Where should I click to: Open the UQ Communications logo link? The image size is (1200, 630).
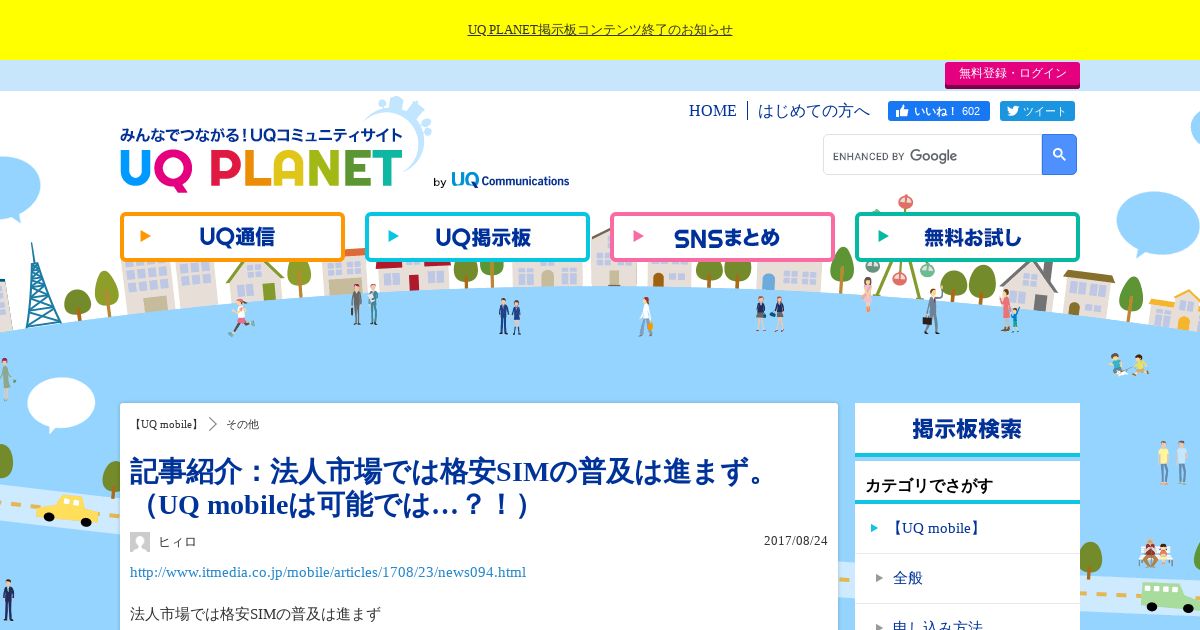tap(509, 180)
